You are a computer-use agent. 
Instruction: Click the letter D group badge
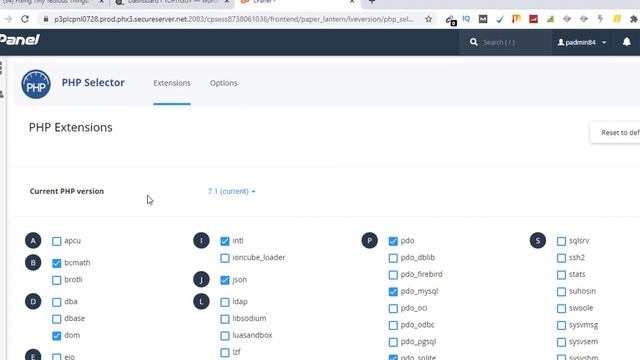(33, 302)
